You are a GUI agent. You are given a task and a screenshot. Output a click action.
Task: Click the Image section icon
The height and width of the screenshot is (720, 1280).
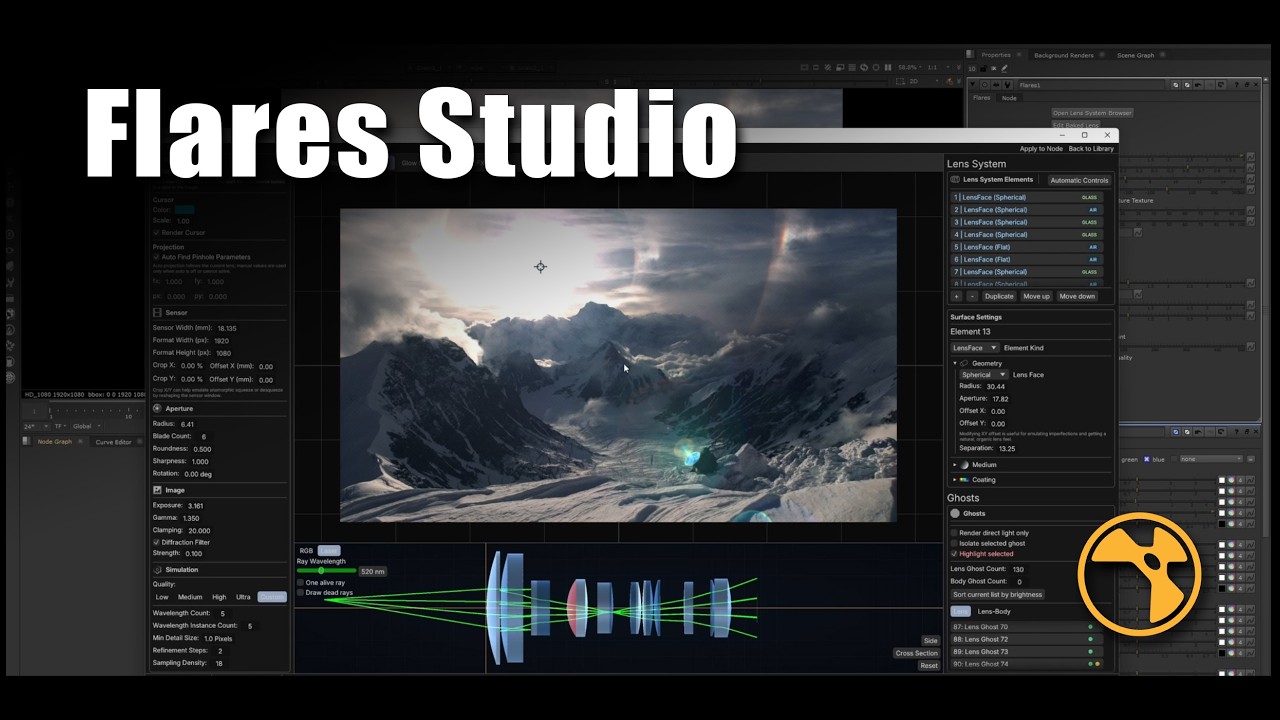pyautogui.click(x=157, y=491)
